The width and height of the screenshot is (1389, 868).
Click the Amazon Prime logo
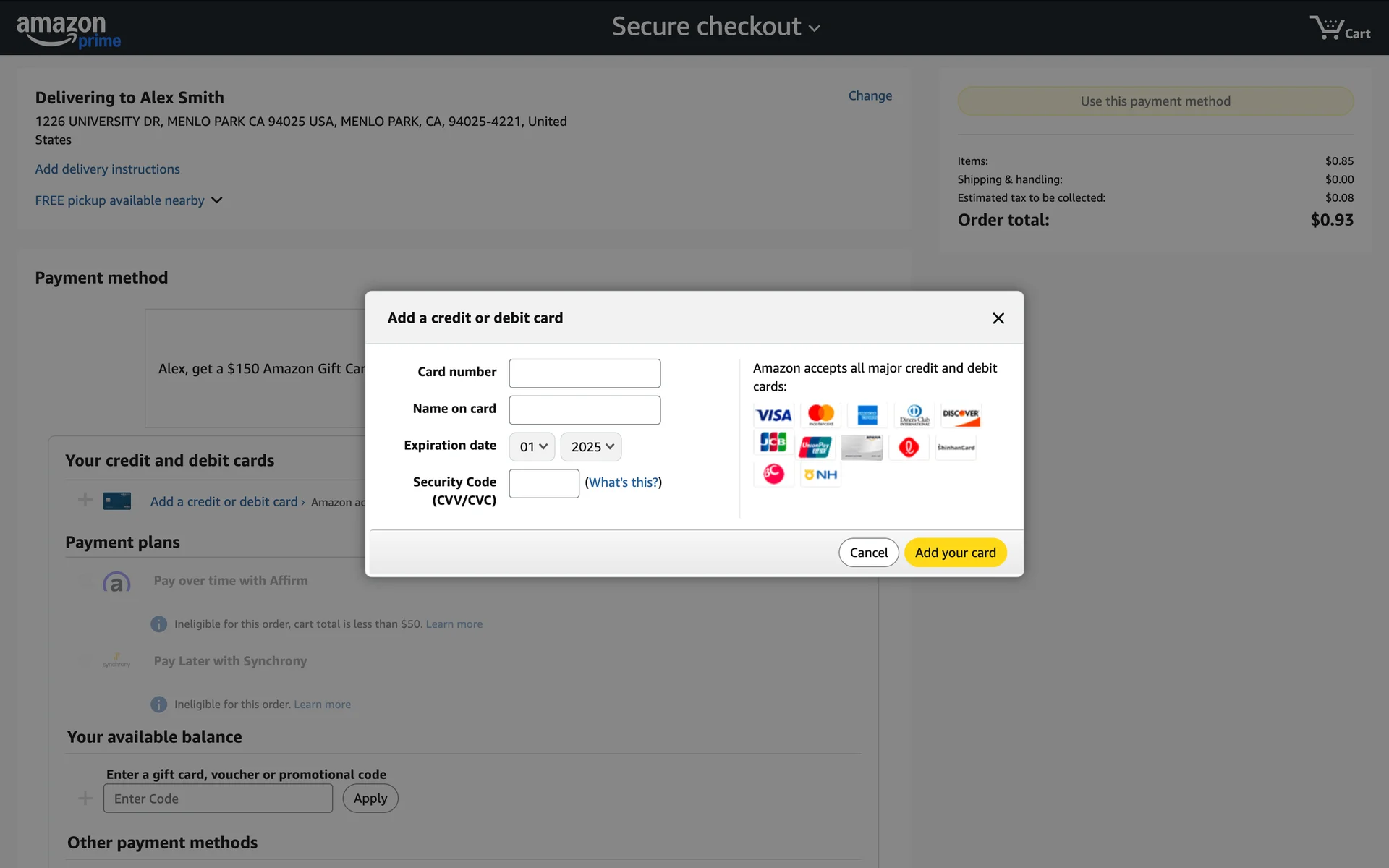[69, 30]
